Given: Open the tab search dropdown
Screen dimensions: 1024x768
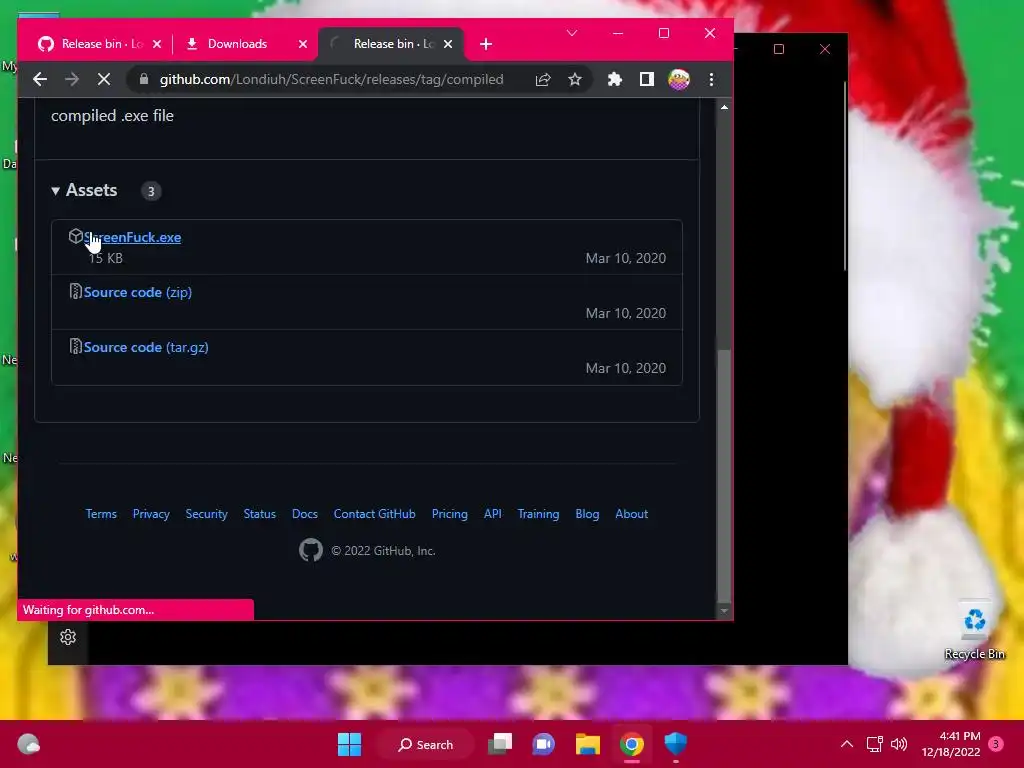Looking at the screenshot, I should point(572,33).
